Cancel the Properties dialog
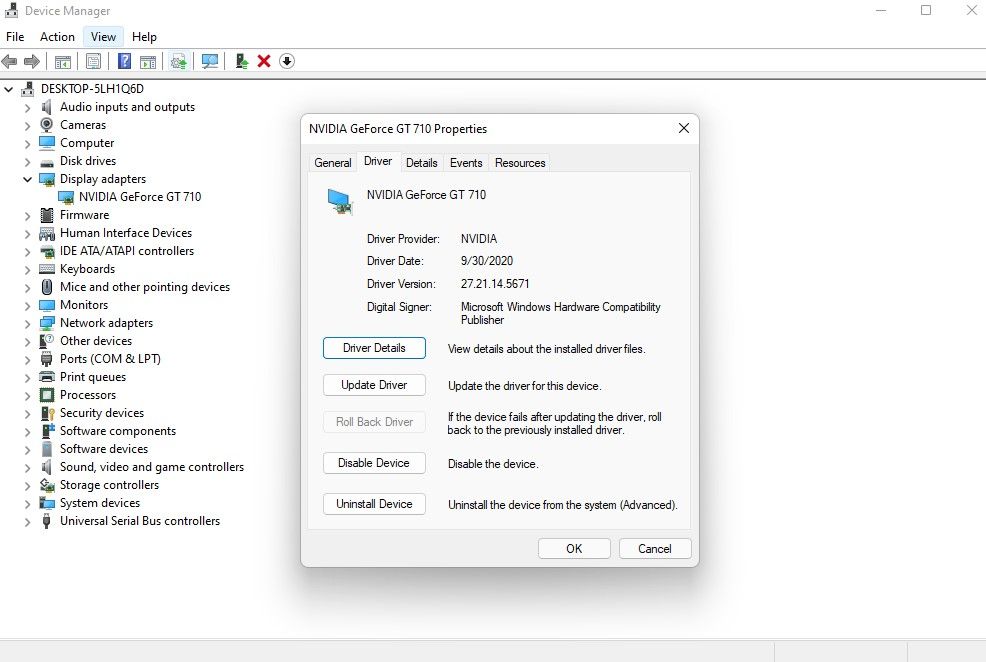Image resolution: width=986 pixels, height=662 pixels. [655, 549]
